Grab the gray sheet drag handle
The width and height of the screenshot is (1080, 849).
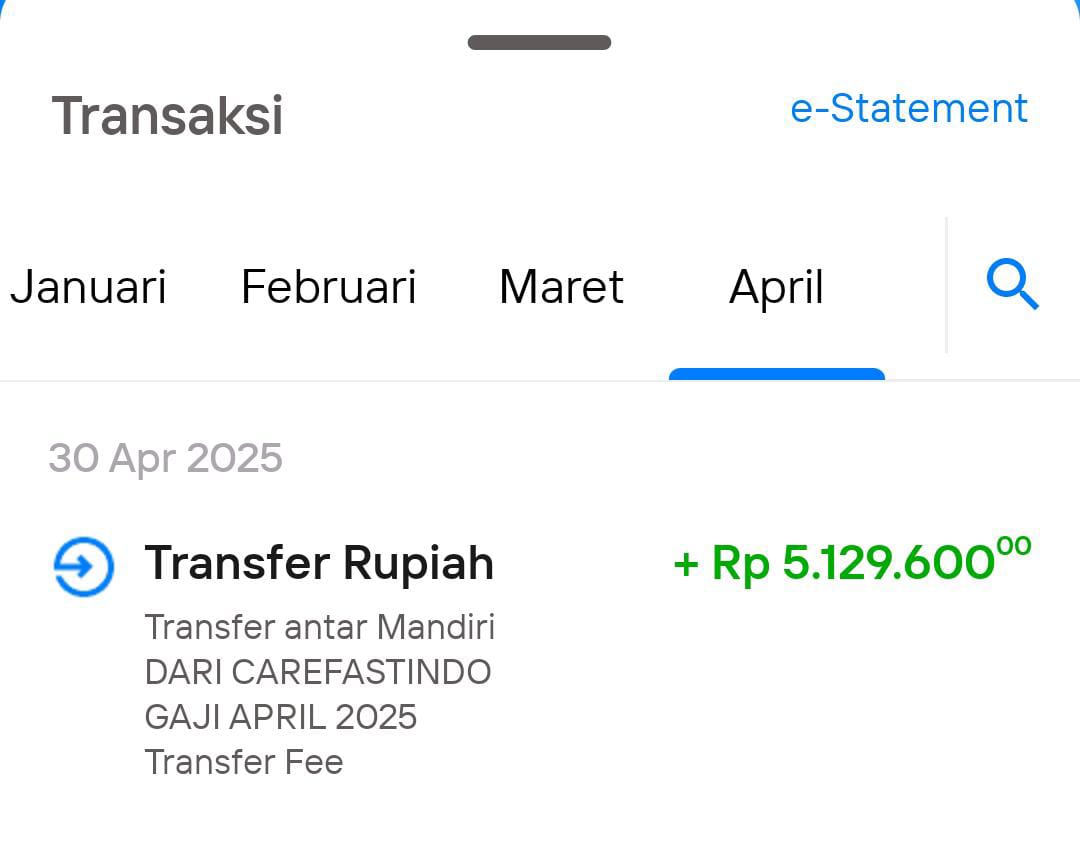[x=539, y=42]
